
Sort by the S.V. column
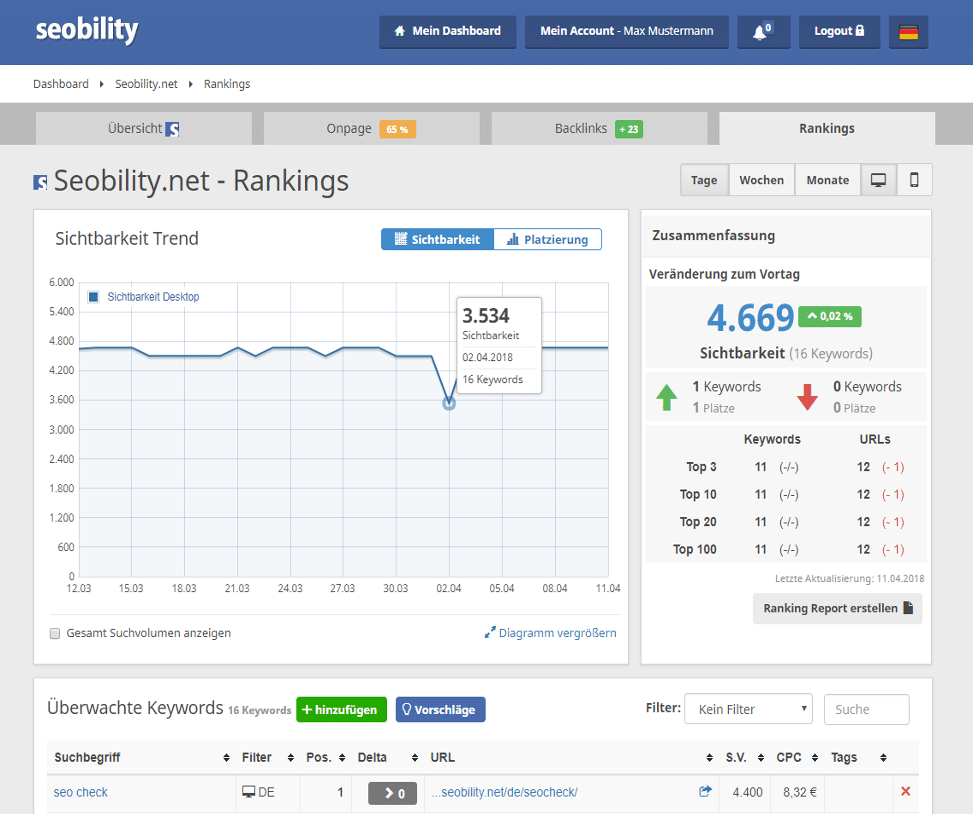click(745, 758)
